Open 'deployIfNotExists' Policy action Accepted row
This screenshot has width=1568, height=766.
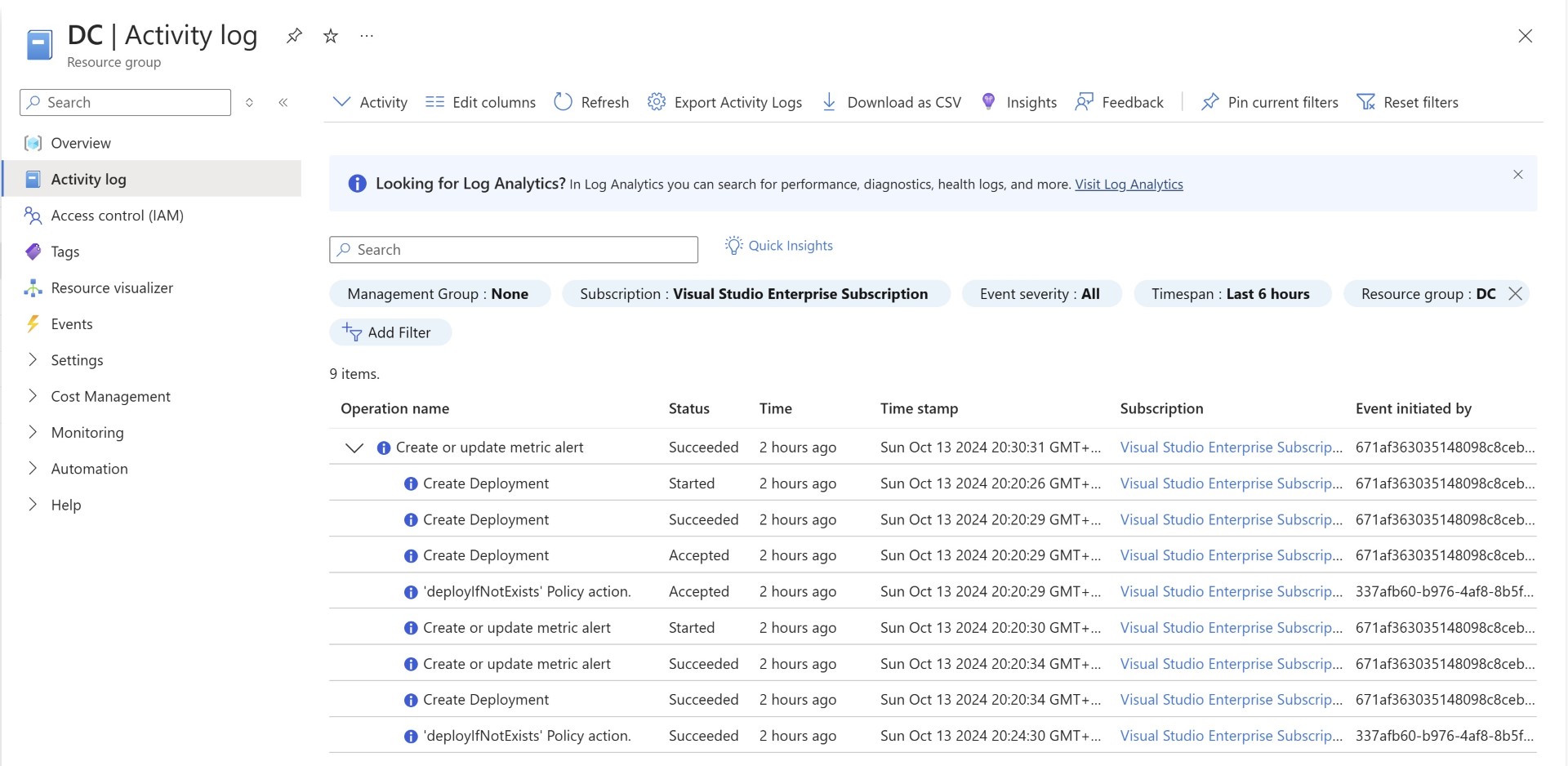[527, 591]
